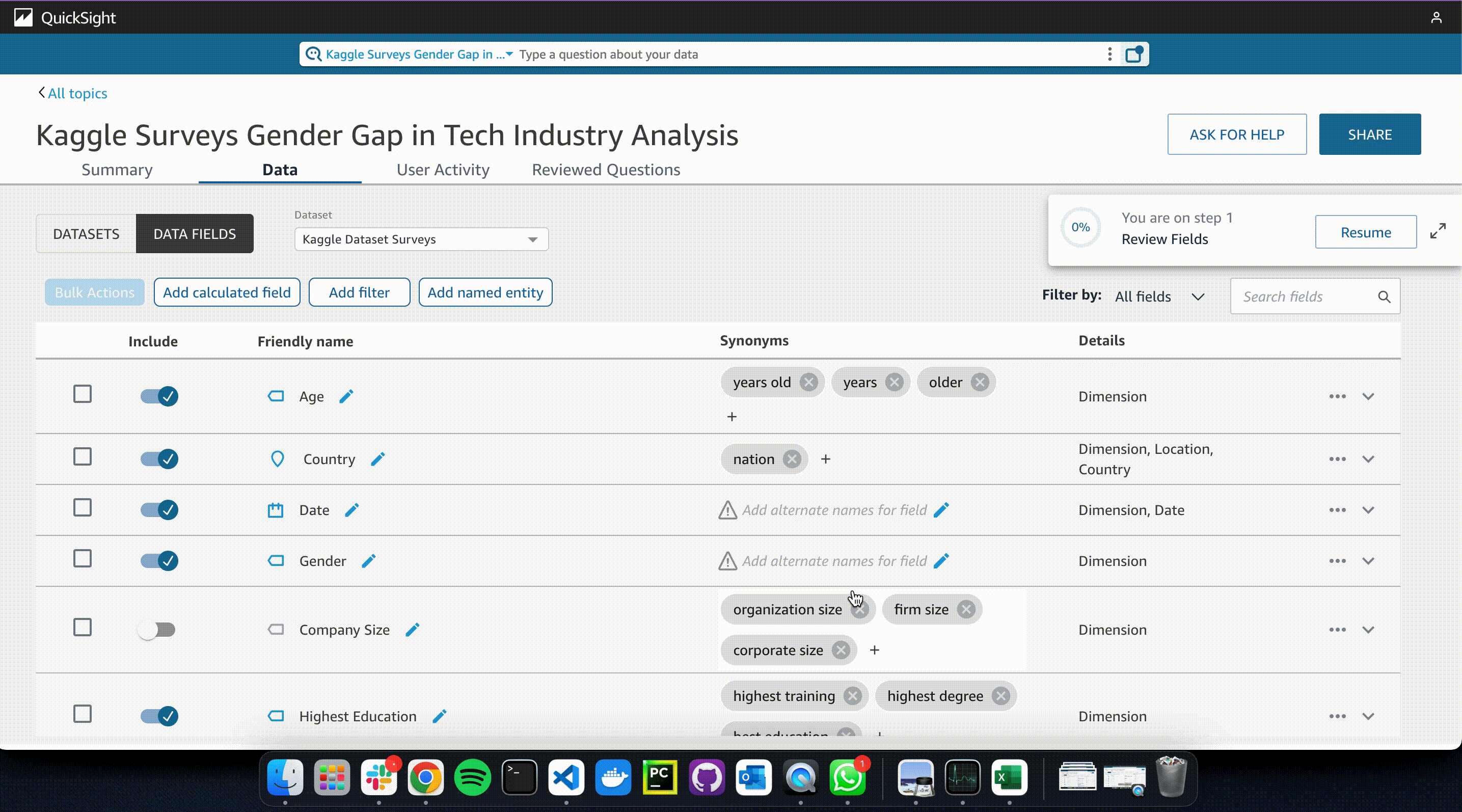Switch to the User Activity tab
Image resolution: width=1462 pixels, height=812 pixels.
click(x=443, y=170)
